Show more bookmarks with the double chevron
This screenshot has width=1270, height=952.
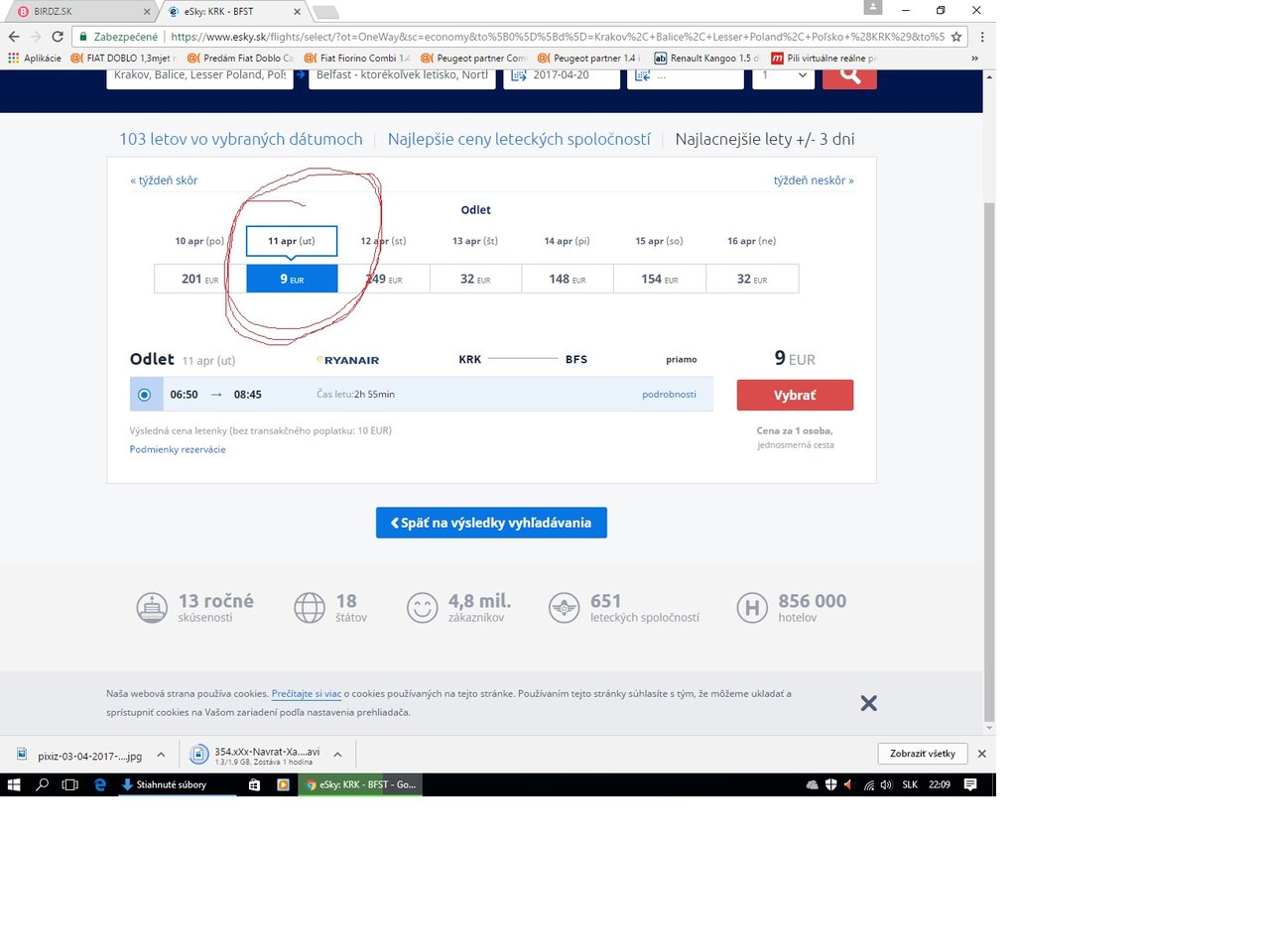coord(974,59)
